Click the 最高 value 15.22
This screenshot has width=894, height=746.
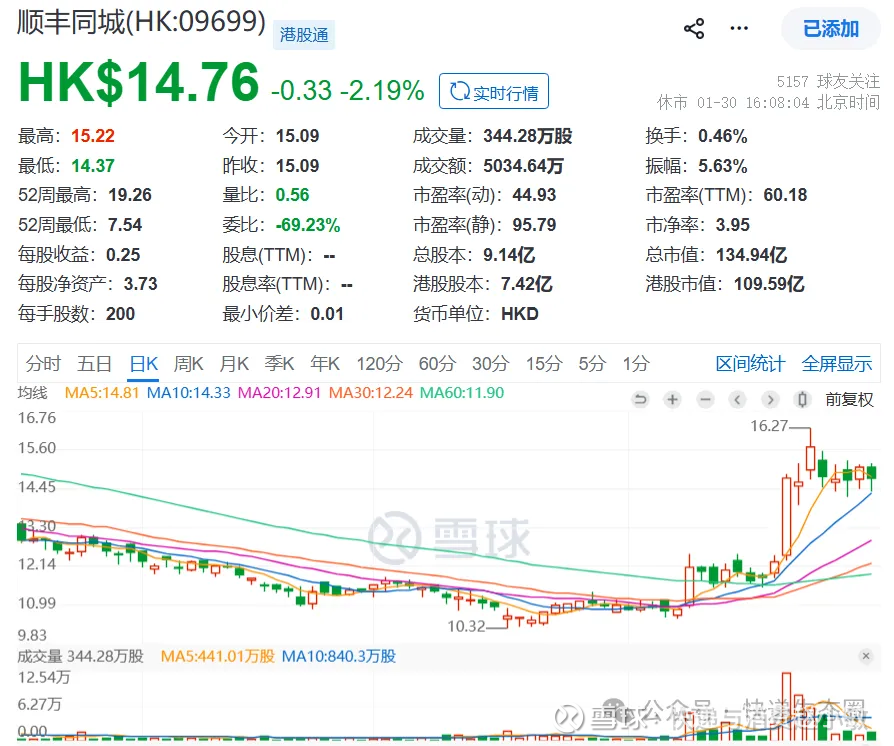point(93,136)
